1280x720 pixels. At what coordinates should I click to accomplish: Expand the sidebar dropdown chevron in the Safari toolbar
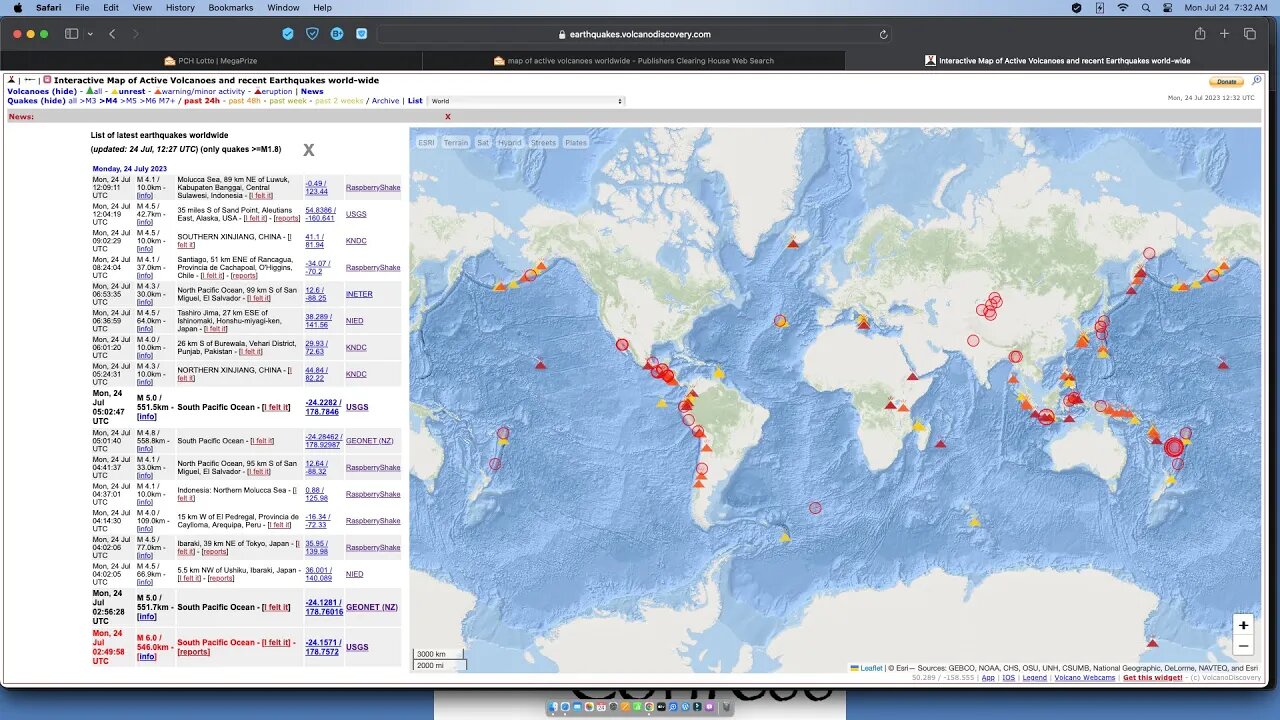tap(90, 34)
